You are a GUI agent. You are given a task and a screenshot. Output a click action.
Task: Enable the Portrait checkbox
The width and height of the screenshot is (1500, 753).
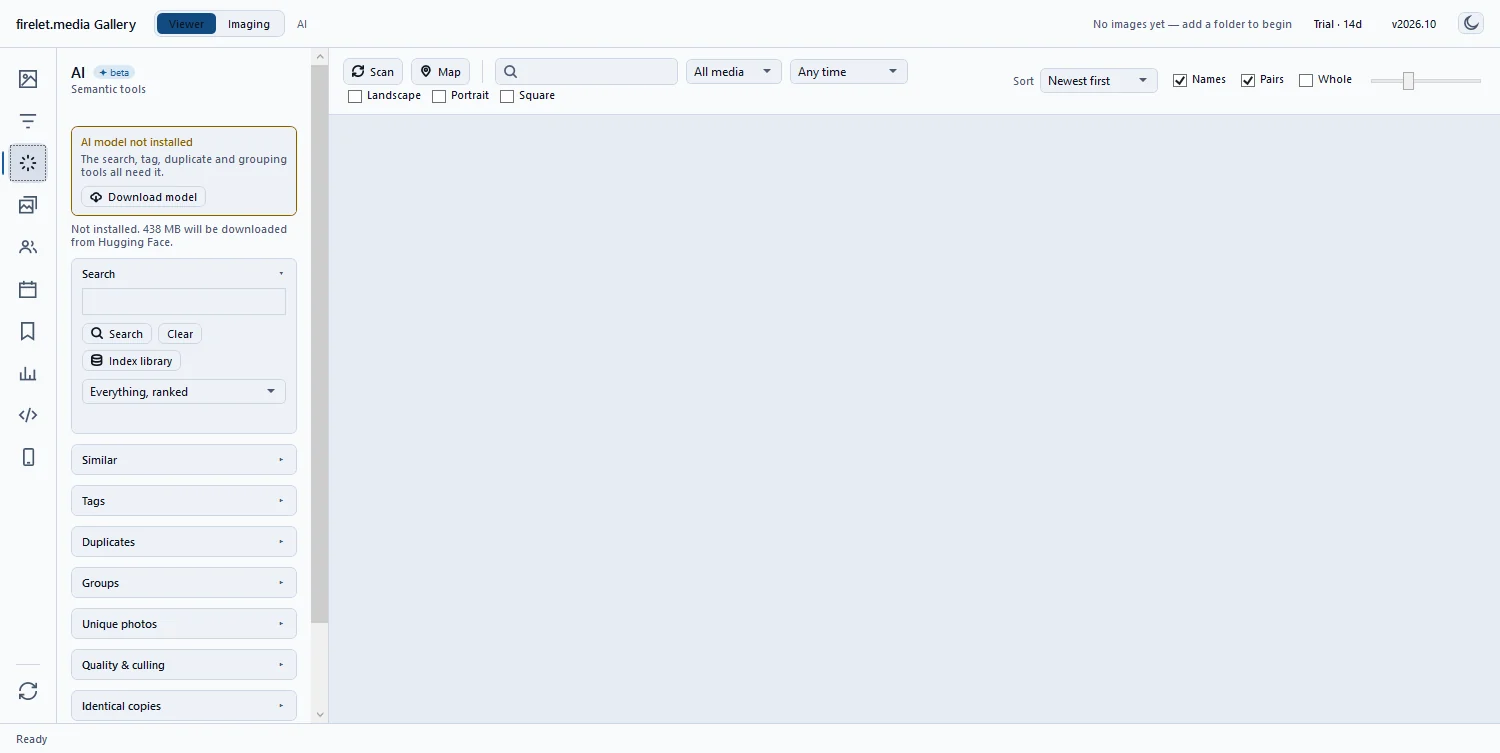(x=439, y=96)
